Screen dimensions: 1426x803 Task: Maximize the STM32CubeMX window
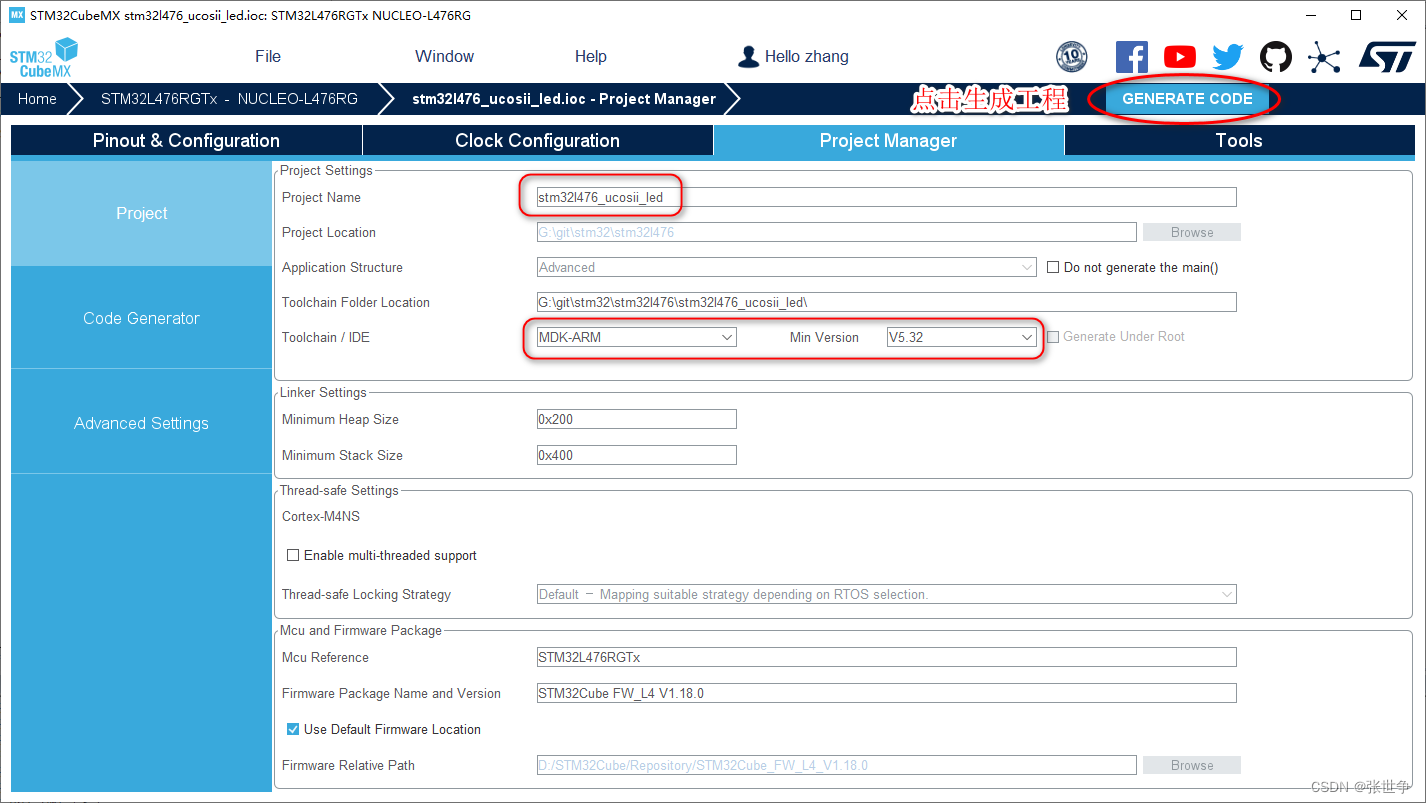click(1356, 15)
